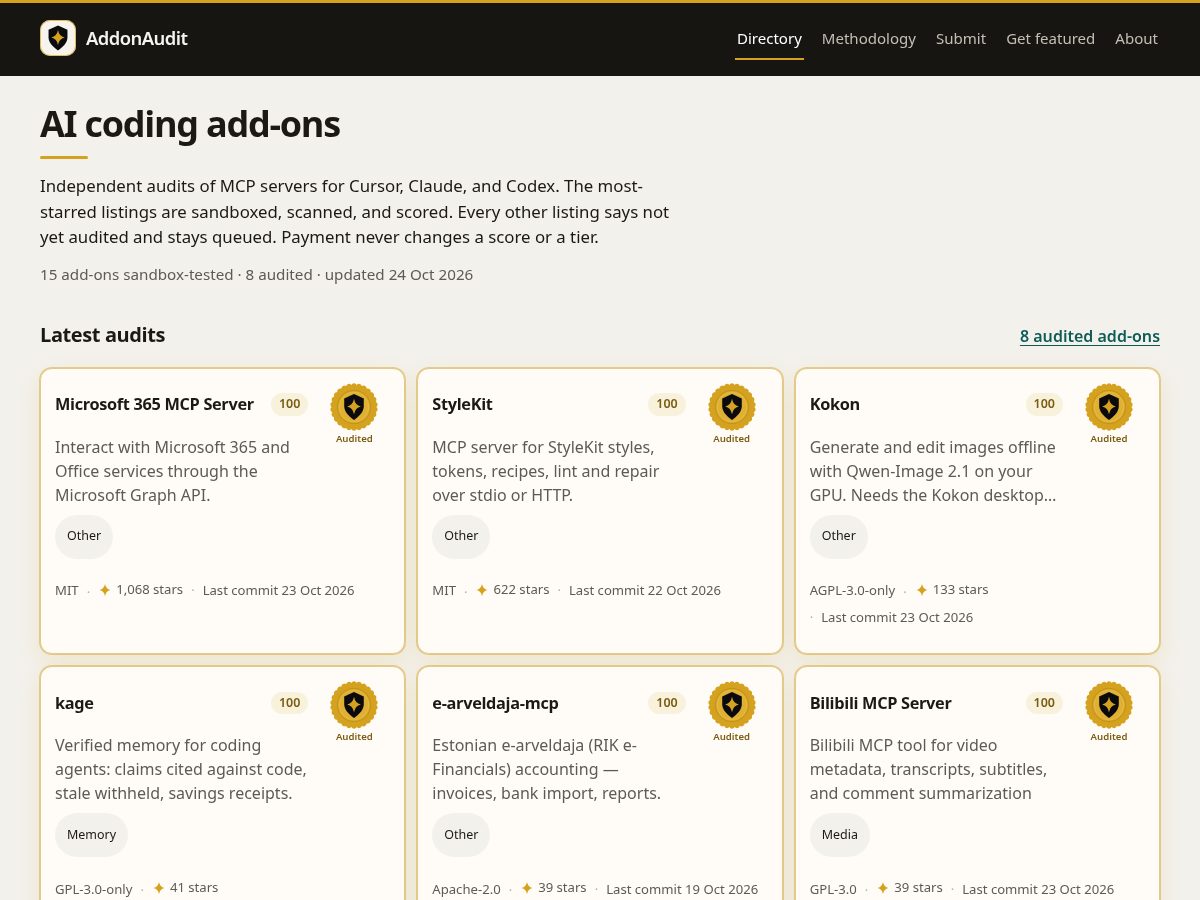1200x900 pixels.
Task: Open the Get featured nav item
Action: 1050,38
